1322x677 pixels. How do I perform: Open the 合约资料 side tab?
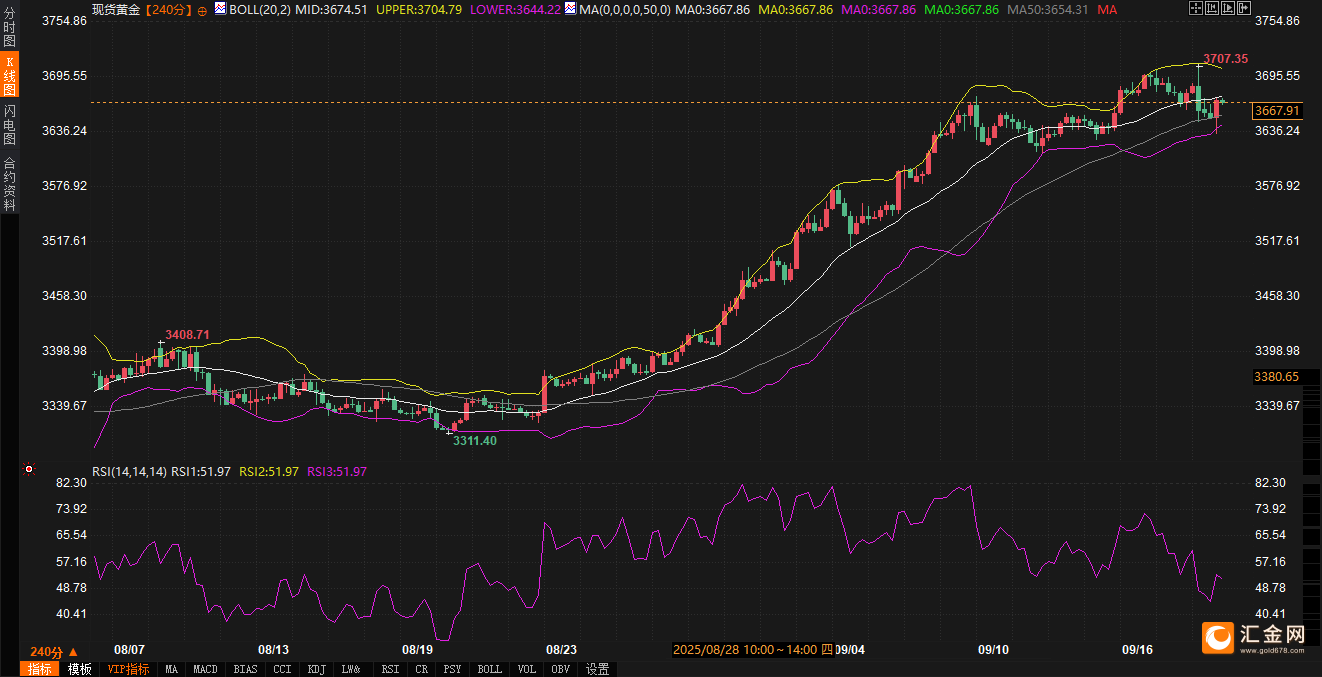(x=9, y=184)
